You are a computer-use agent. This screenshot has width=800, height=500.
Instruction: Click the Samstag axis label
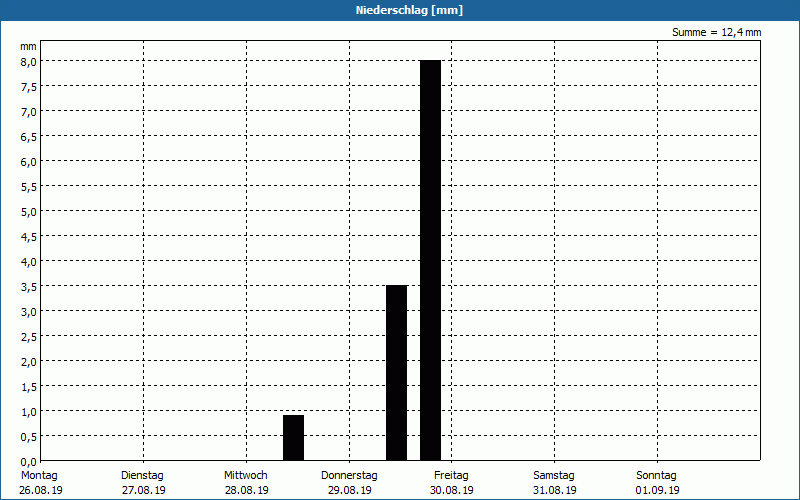click(x=554, y=475)
